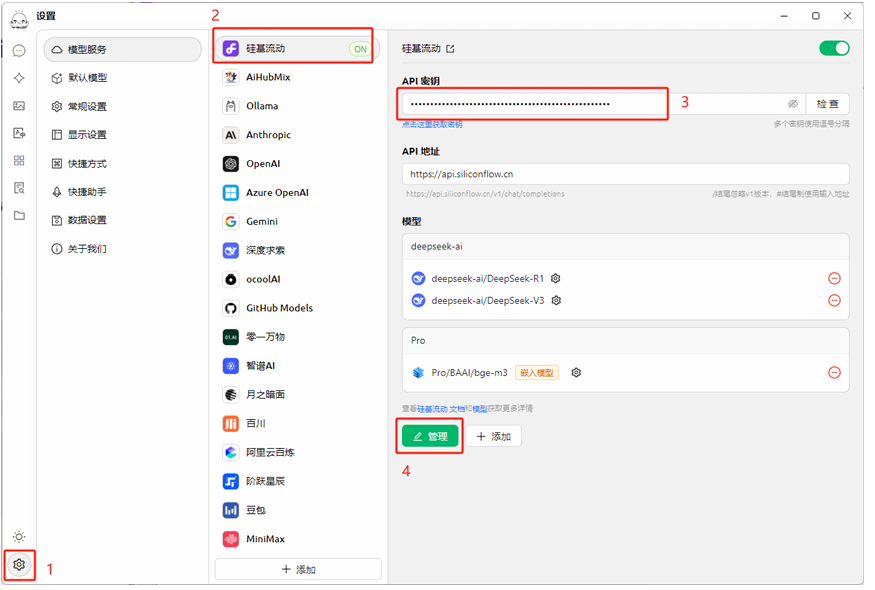Screen dimensions: 875x590
Task: Click the 嵌入模型 tag on bge-m3
Action: pyautogui.click(x=537, y=373)
